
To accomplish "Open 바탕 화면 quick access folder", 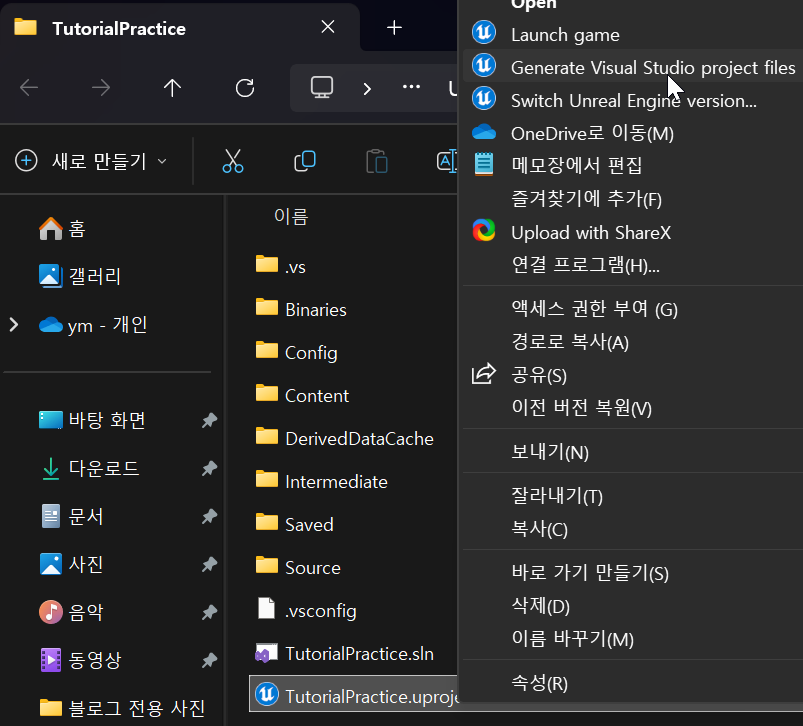I will click(93, 420).
